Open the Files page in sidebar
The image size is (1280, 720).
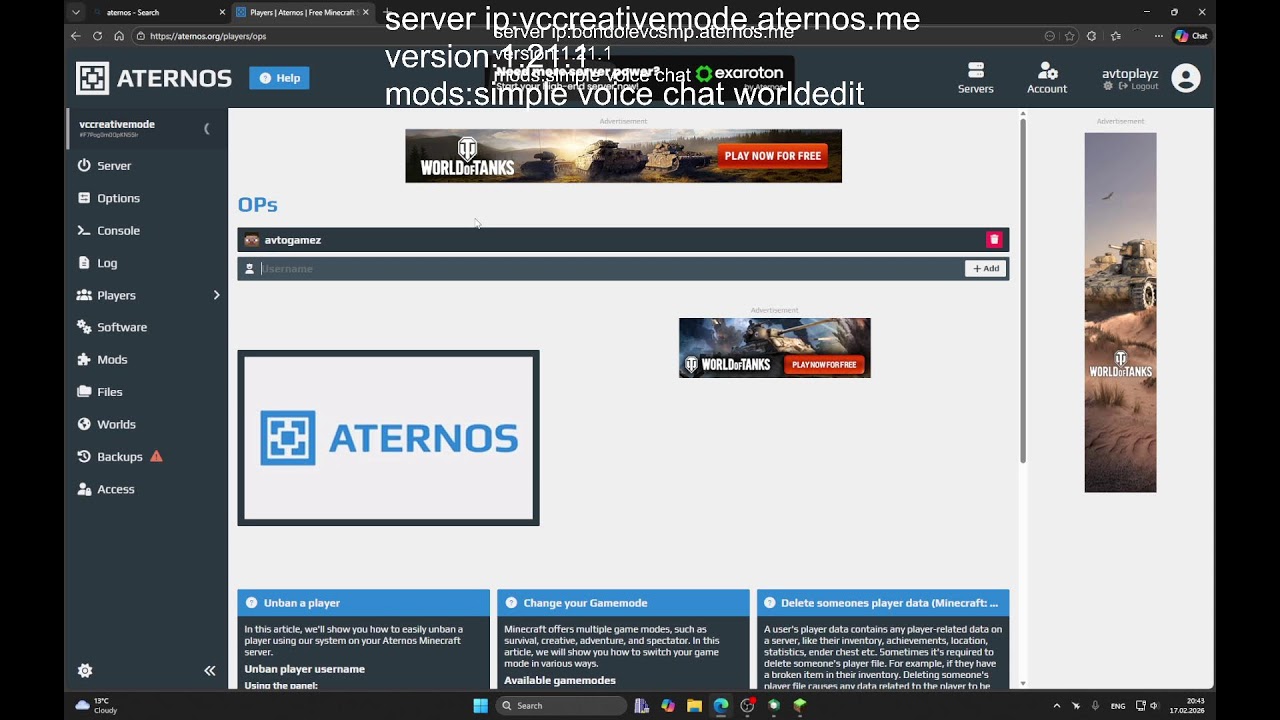(110, 392)
